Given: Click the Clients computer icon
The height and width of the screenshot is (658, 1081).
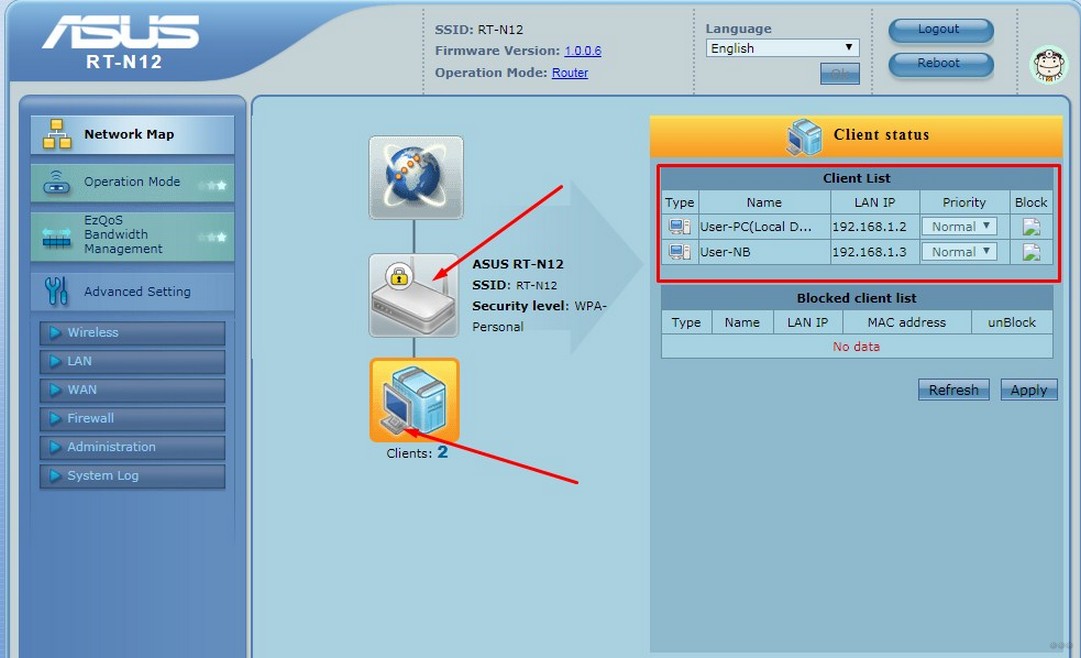Looking at the screenshot, I should pos(414,400).
